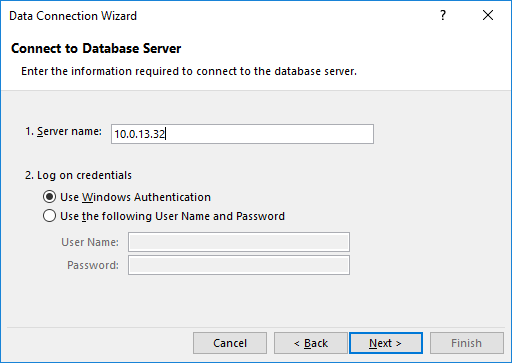This screenshot has height=363, width=512.
Task: Choose Use the following User Name and Password
Action: pos(49,216)
